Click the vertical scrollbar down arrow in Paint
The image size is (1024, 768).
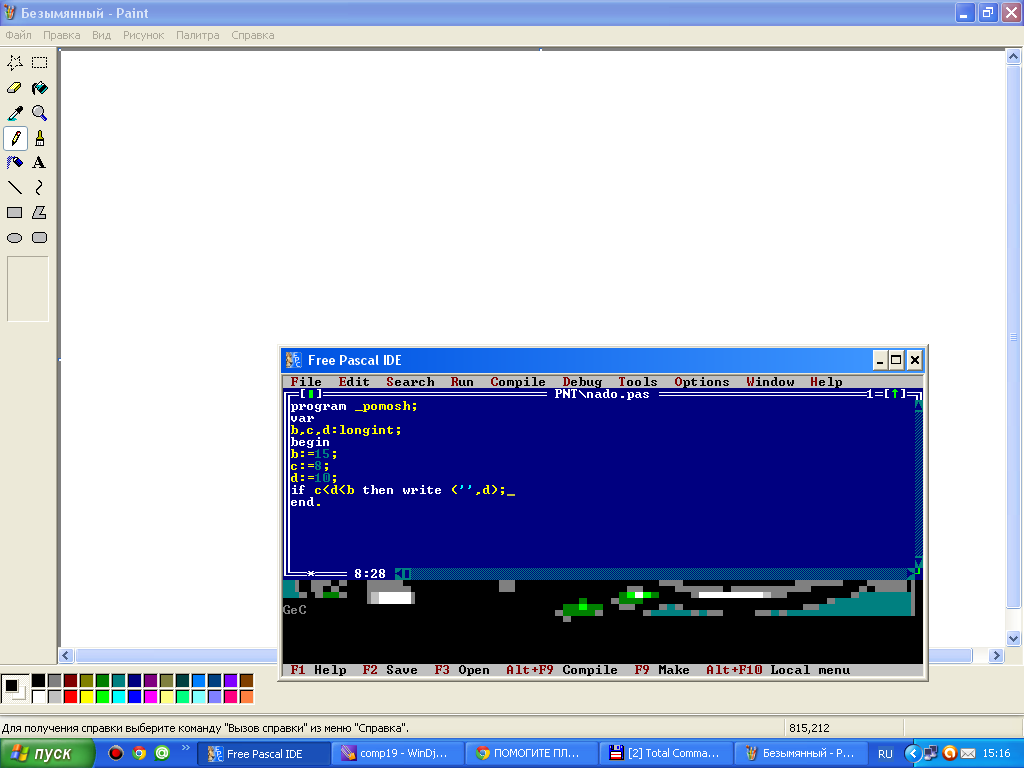(1013, 638)
